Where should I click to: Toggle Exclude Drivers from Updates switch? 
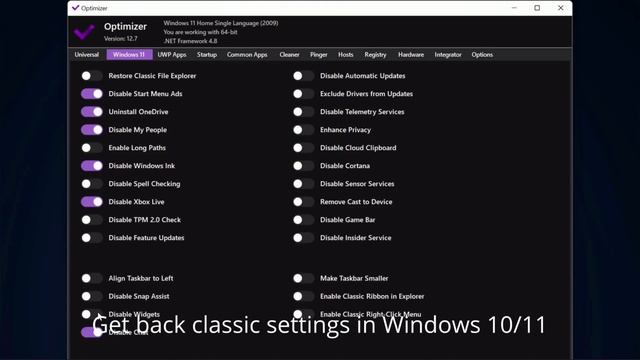[303, 94]
